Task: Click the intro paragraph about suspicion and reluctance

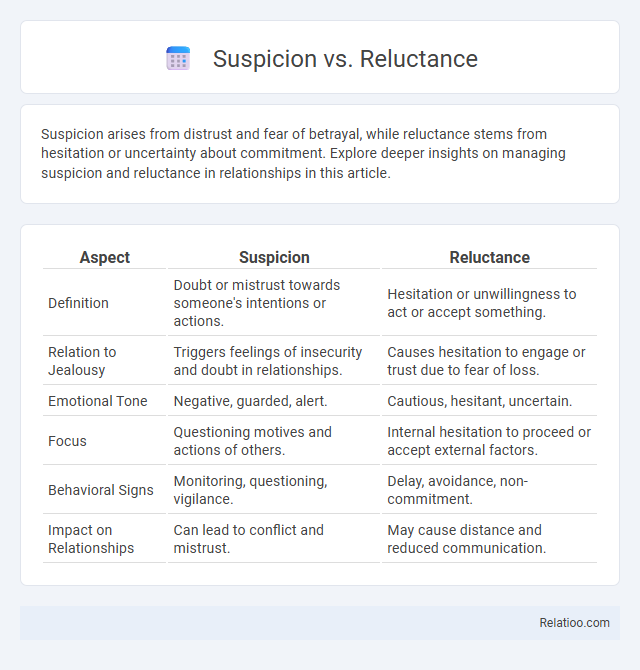Action: (x=303, y=153)
